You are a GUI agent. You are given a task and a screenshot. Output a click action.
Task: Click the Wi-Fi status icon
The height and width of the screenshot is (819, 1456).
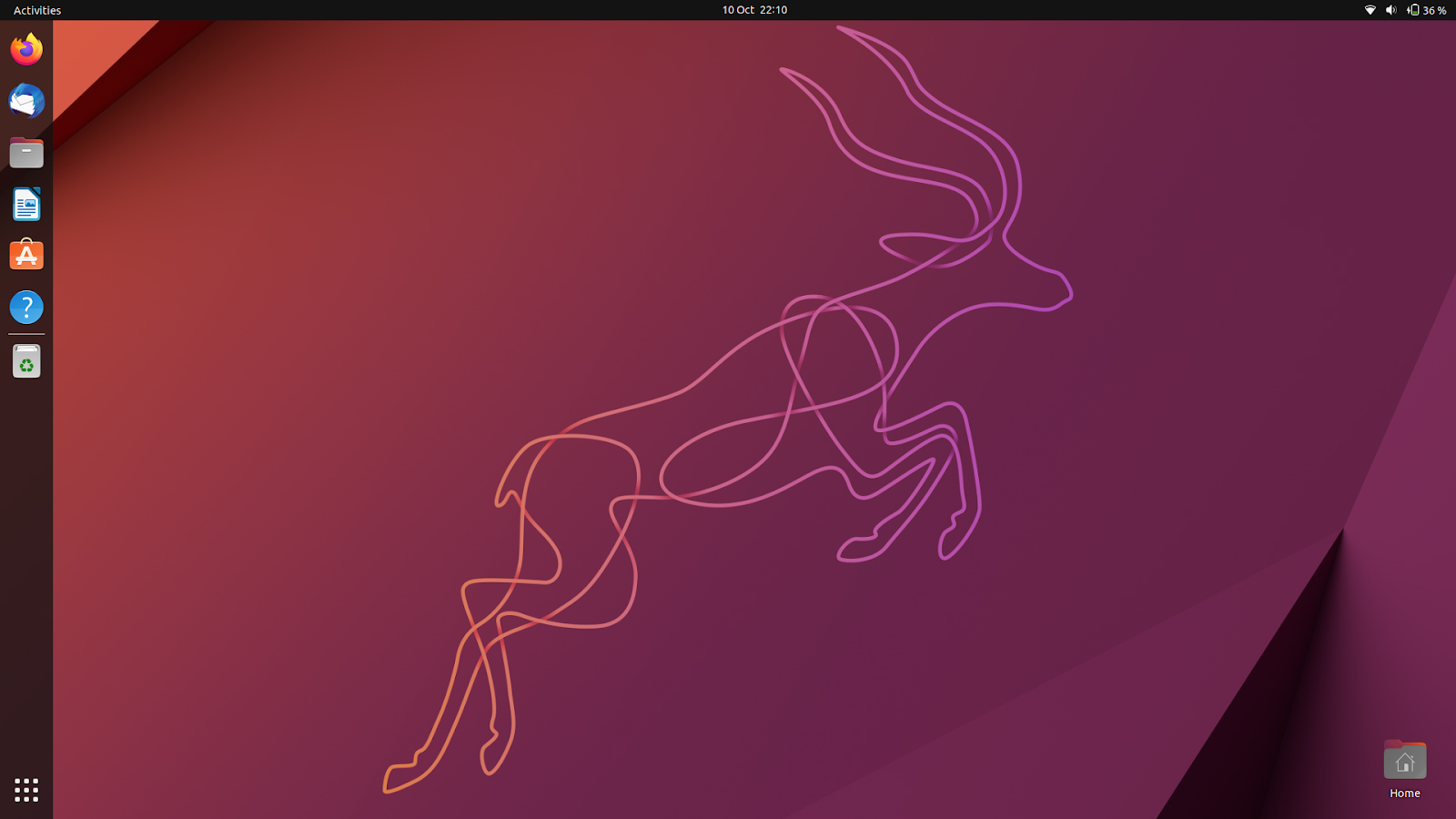tap(1370, 10)
